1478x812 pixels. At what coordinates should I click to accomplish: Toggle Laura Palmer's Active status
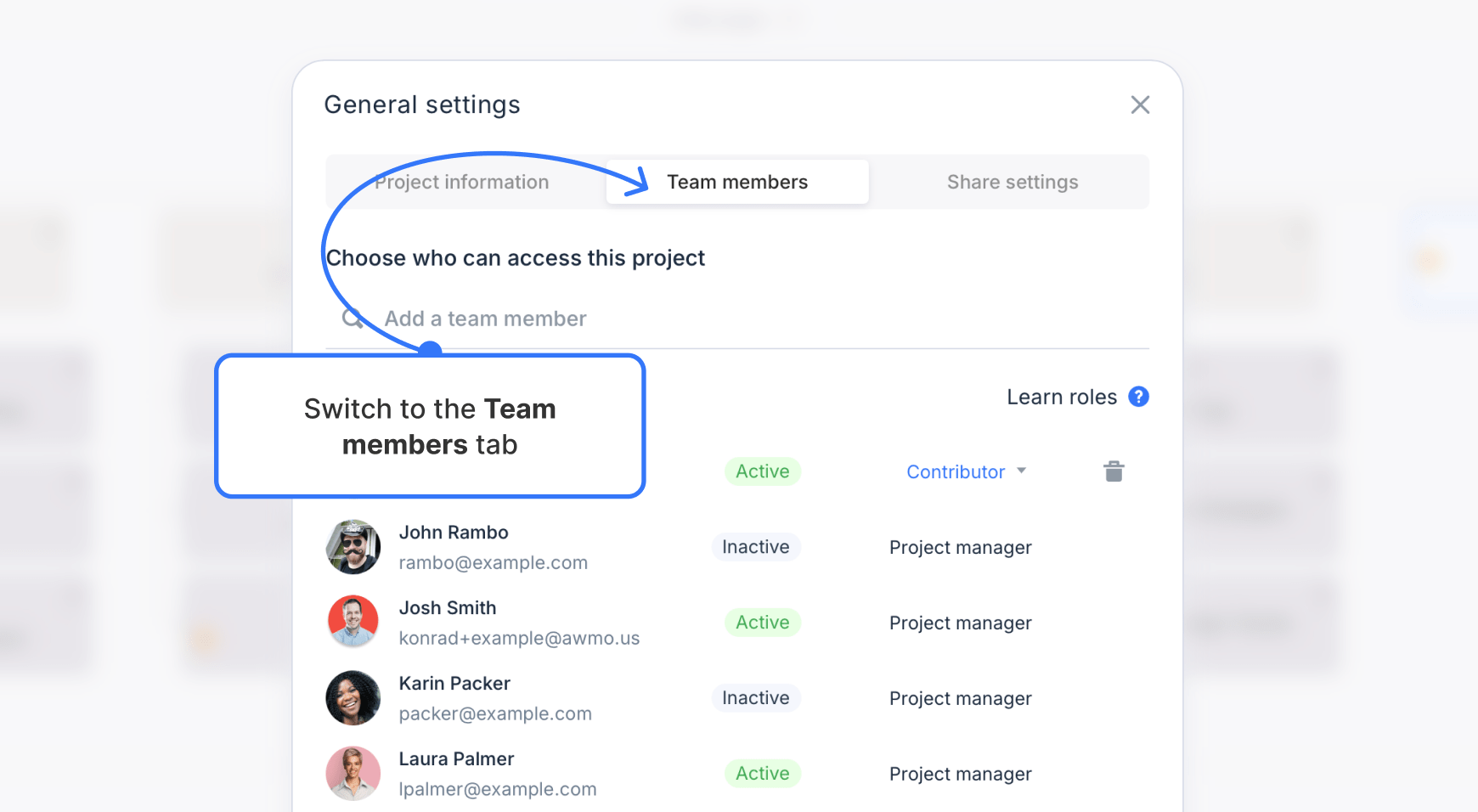click(x=762, y=773)
